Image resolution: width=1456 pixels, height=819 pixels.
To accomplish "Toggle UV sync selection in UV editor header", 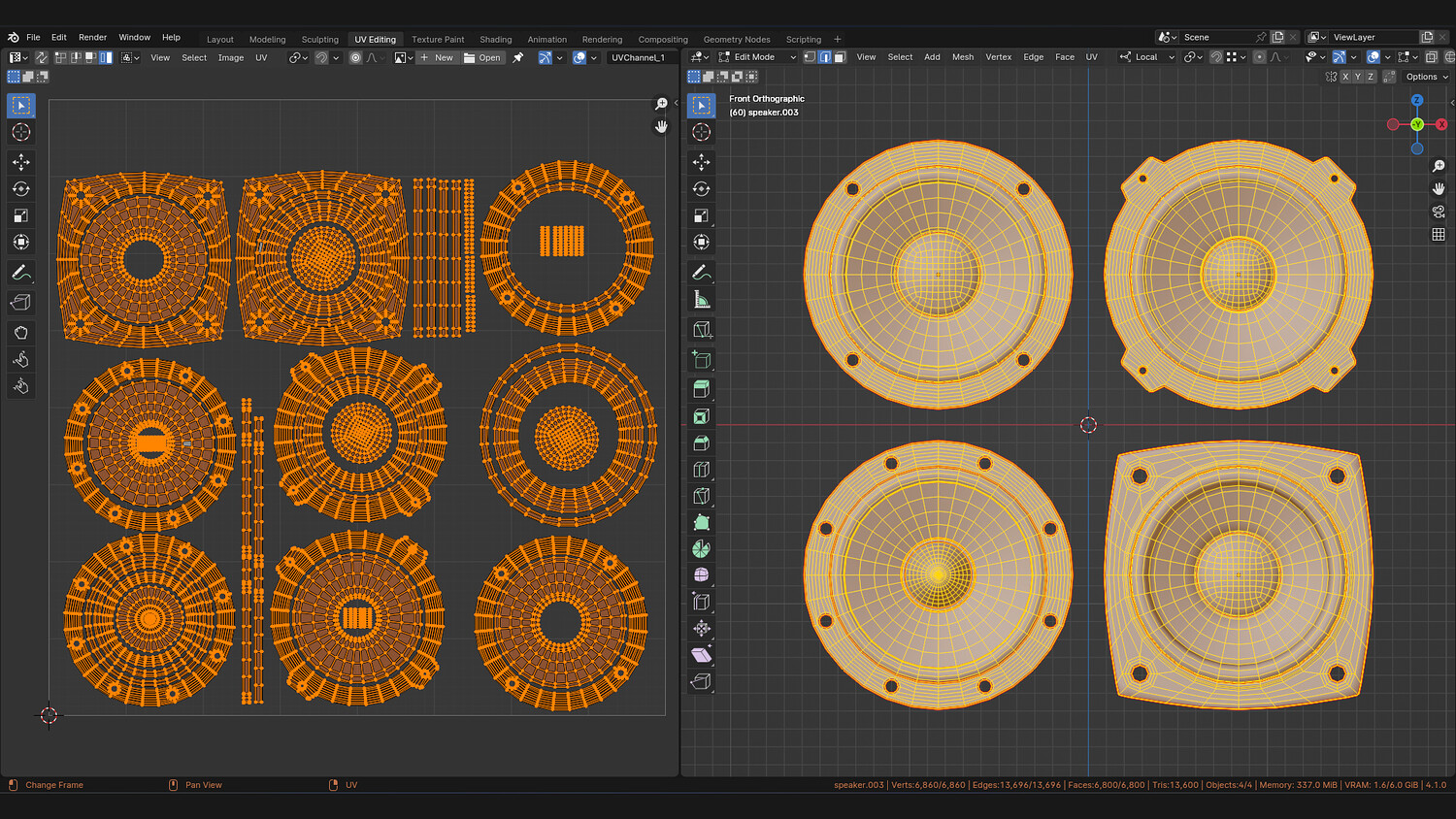I will click(x=42, y=57).
